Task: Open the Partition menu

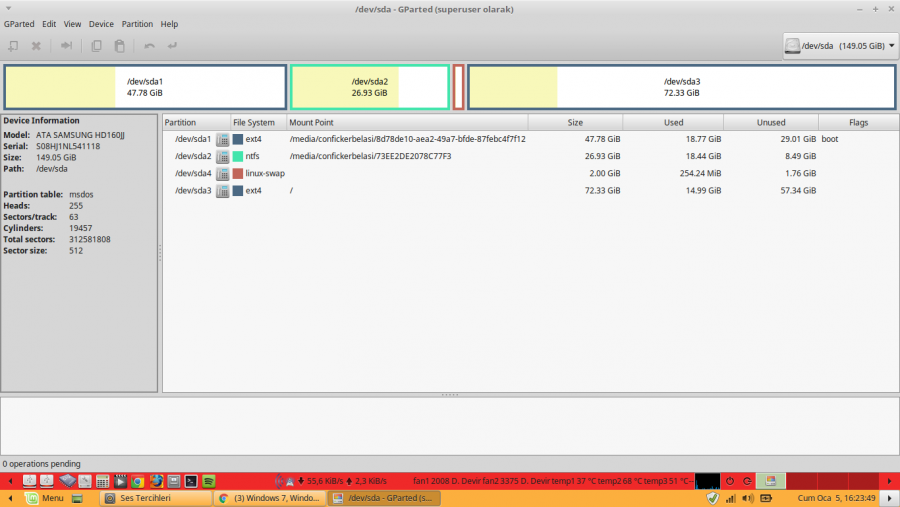Action: (137, 24)
